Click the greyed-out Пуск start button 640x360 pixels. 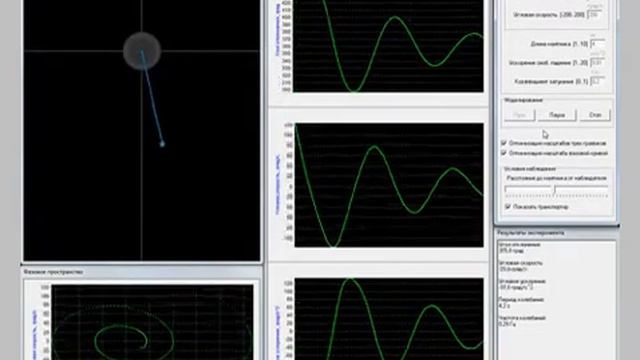(519, 115)
